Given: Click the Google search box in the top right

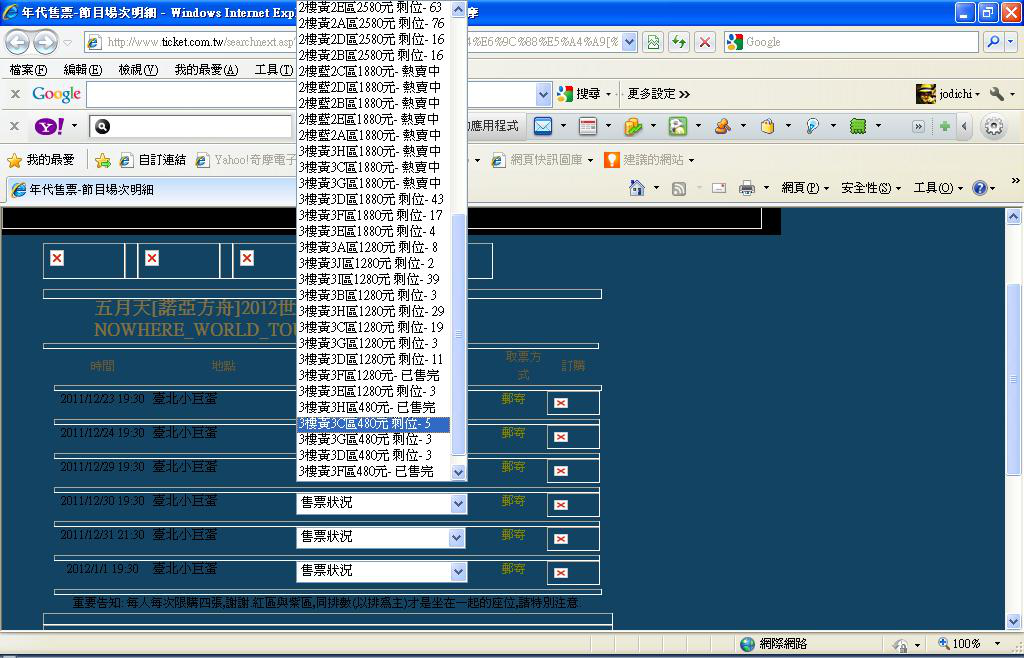Looking at the screenshot, I should [x=851, y=42].
